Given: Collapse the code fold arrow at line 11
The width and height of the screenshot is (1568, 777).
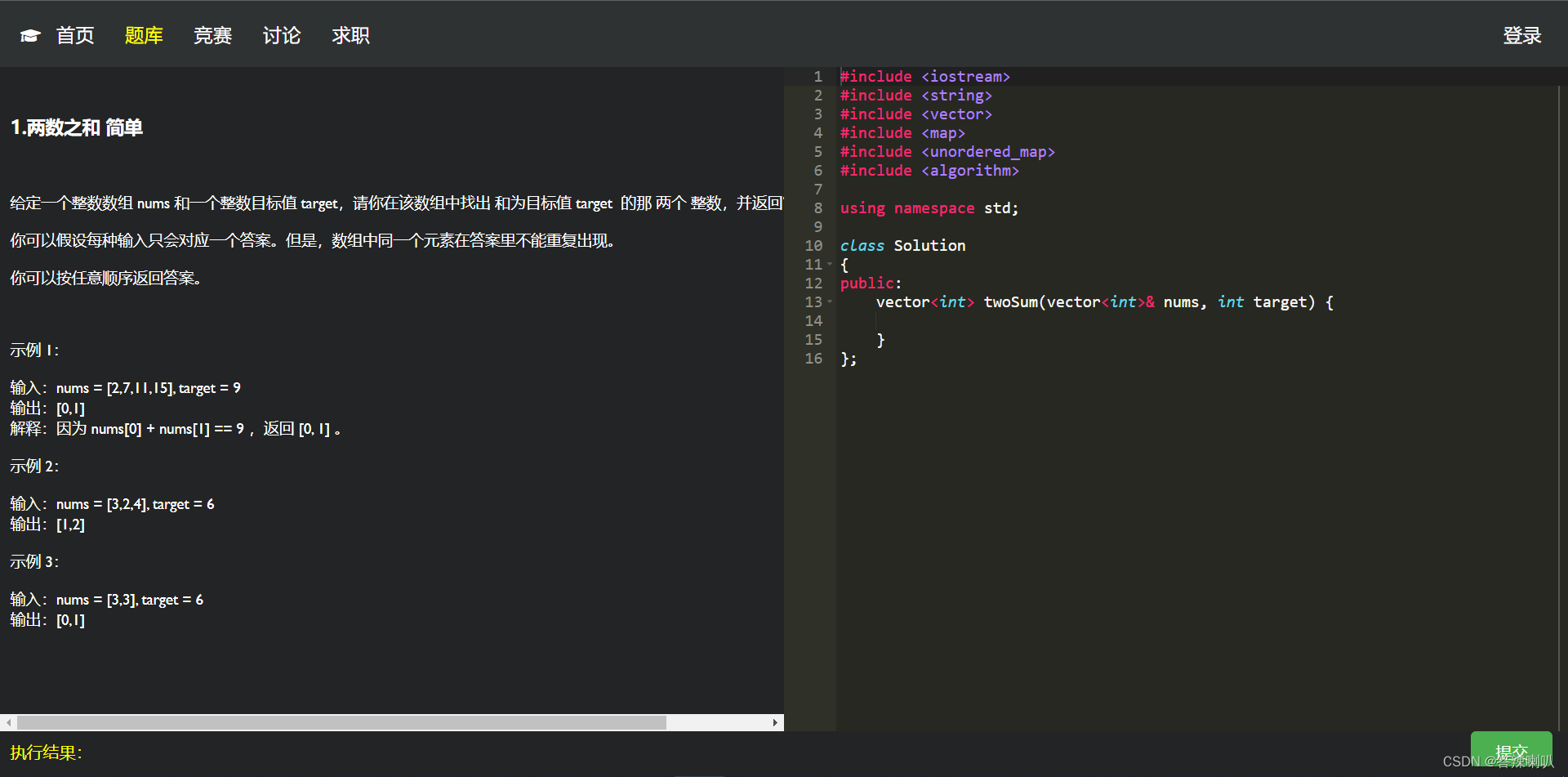Looking at the screenshot, I should (x=830, y=264).
